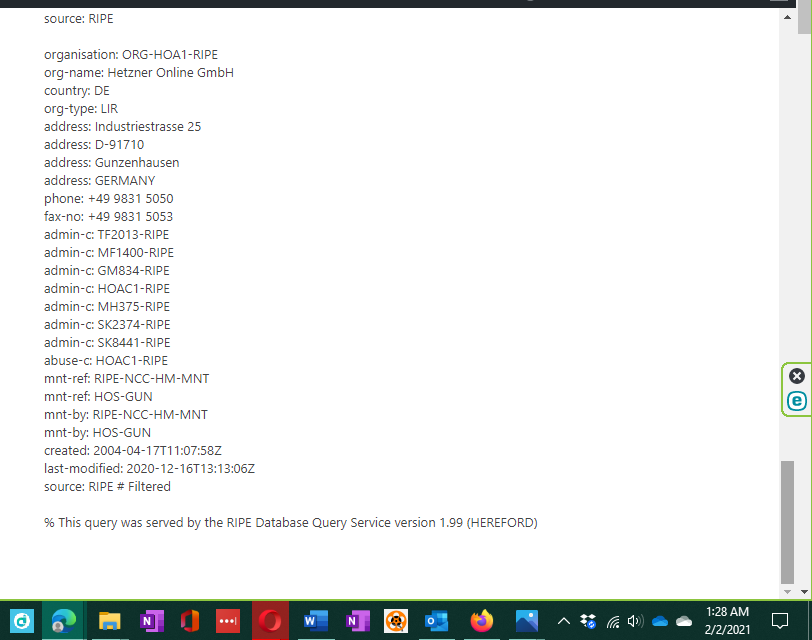Open Microsoft Edge from the taskbar
Viewport: 812px width, 640px height.
tap(64, 621)
